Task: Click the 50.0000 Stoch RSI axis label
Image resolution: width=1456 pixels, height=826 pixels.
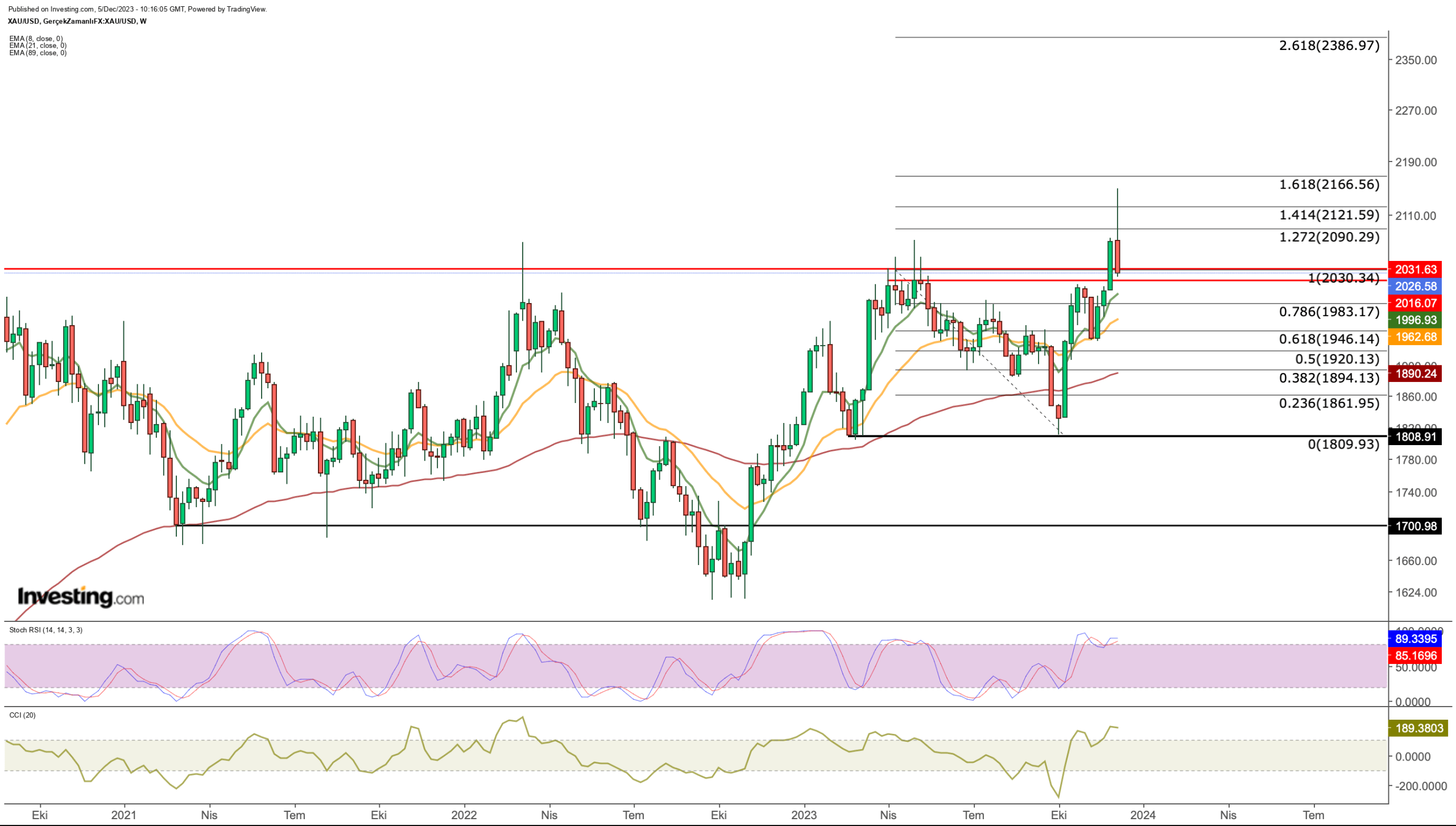Action: click(x=1416, y=668)
